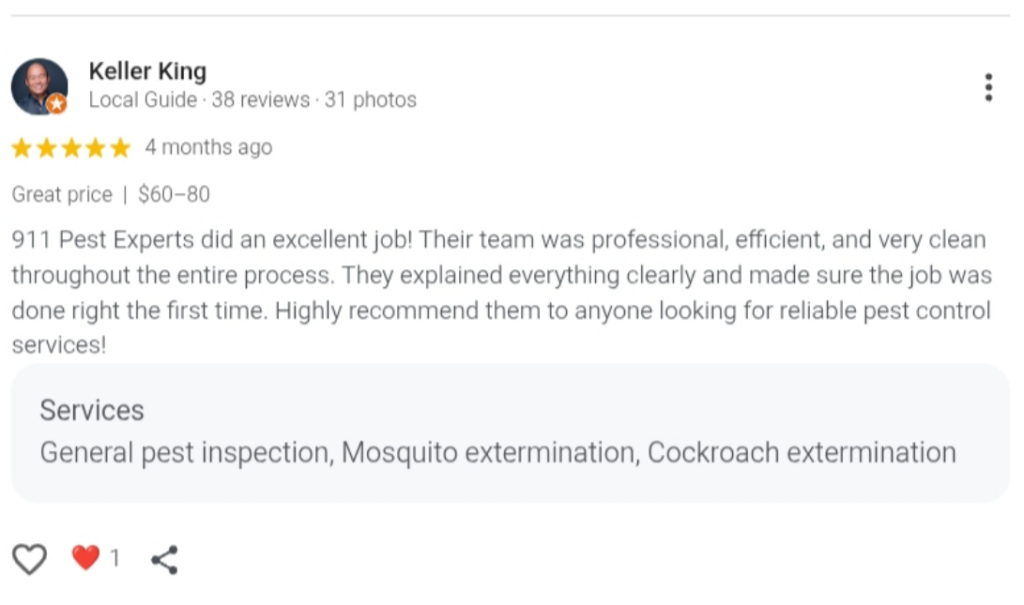The height and width of the screenshot is (605, 1024).
Task: Click Keller King's profile picture
Action: pos(39,86)
